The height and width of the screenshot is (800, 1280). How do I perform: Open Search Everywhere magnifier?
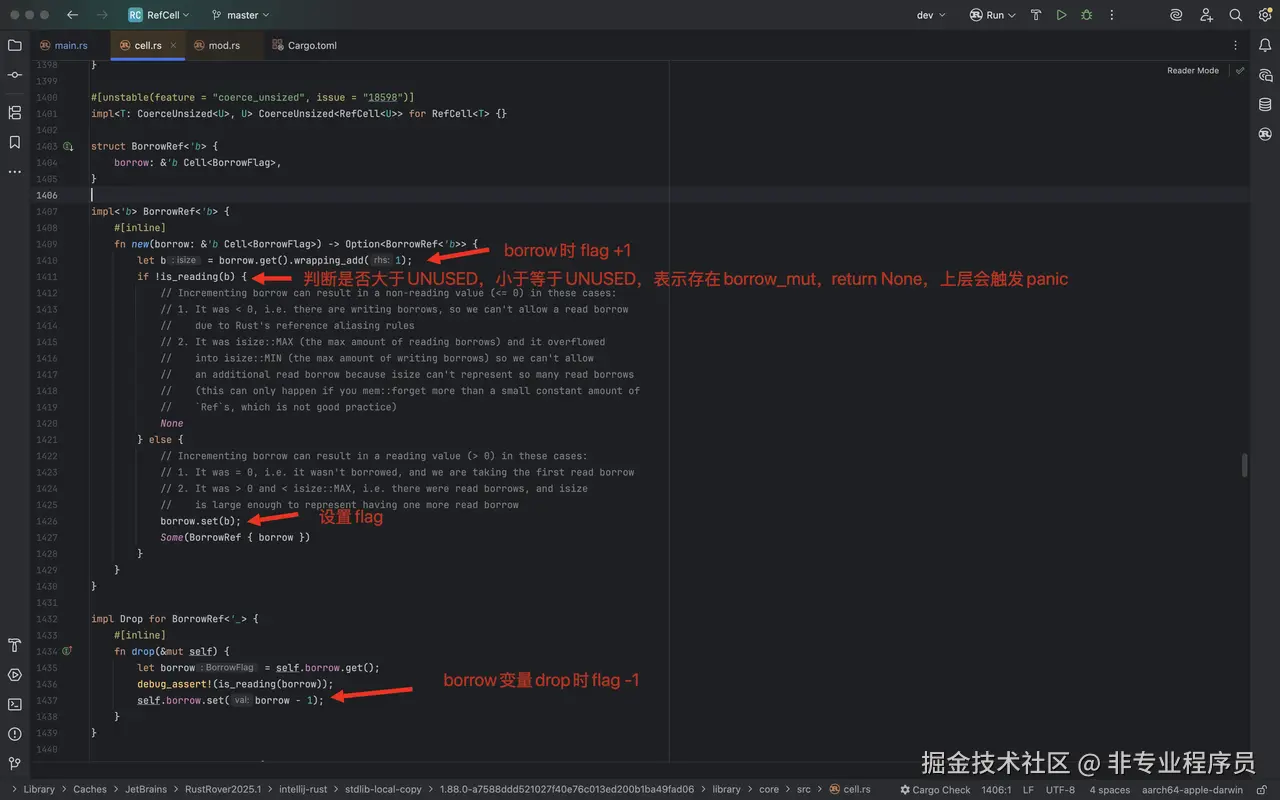1236,15
